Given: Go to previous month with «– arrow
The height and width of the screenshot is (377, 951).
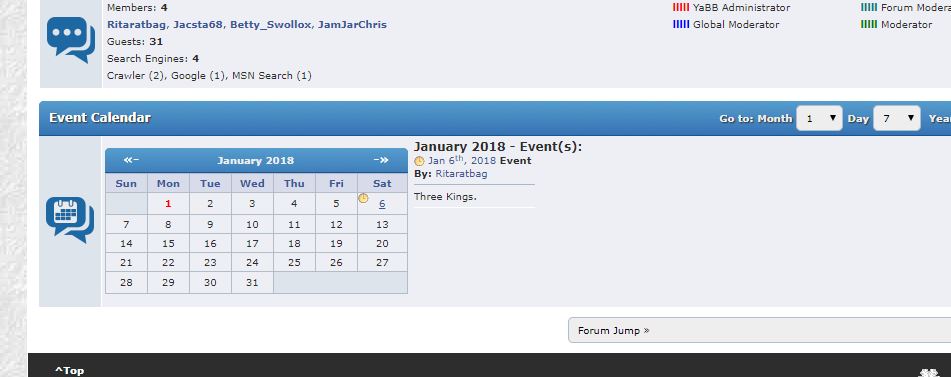Looking at the screenshot, I should point(131,160).
